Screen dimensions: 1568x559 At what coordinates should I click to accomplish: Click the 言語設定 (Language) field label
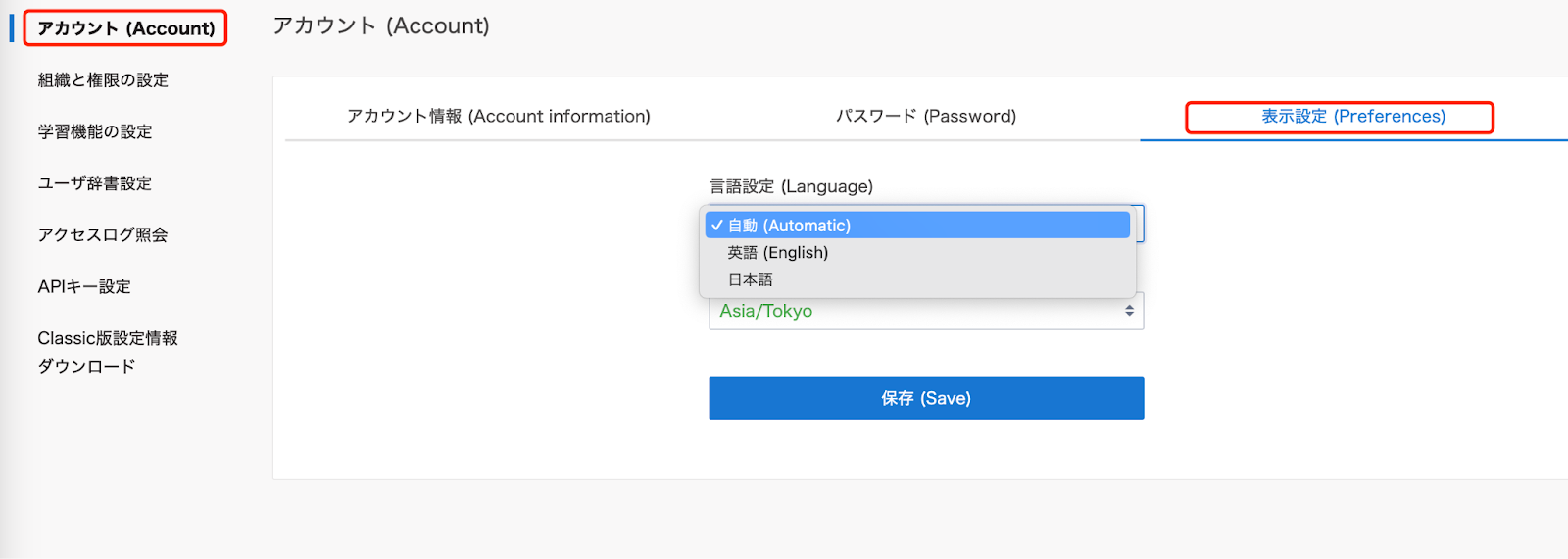pos(791,186)
